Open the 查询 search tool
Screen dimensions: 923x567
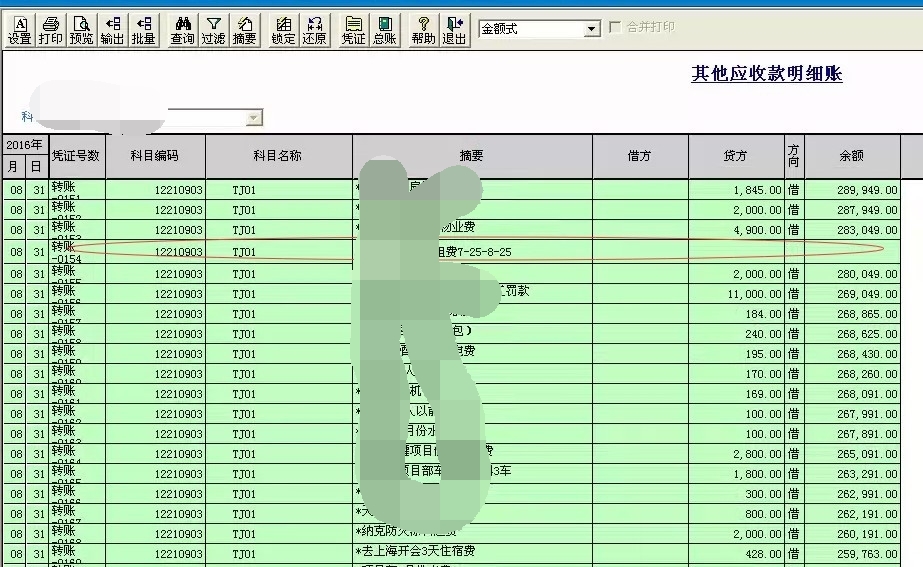182,30
